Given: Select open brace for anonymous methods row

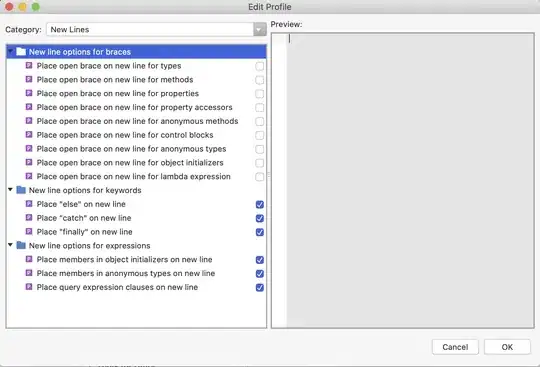Looking at the screenshot, I should [136, 121].
